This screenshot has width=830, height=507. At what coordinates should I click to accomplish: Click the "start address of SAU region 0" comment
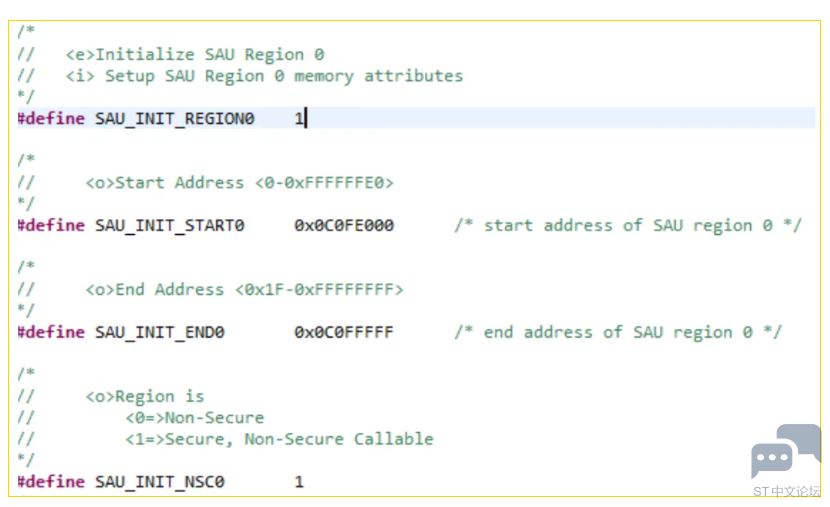[x=627, y=226]
